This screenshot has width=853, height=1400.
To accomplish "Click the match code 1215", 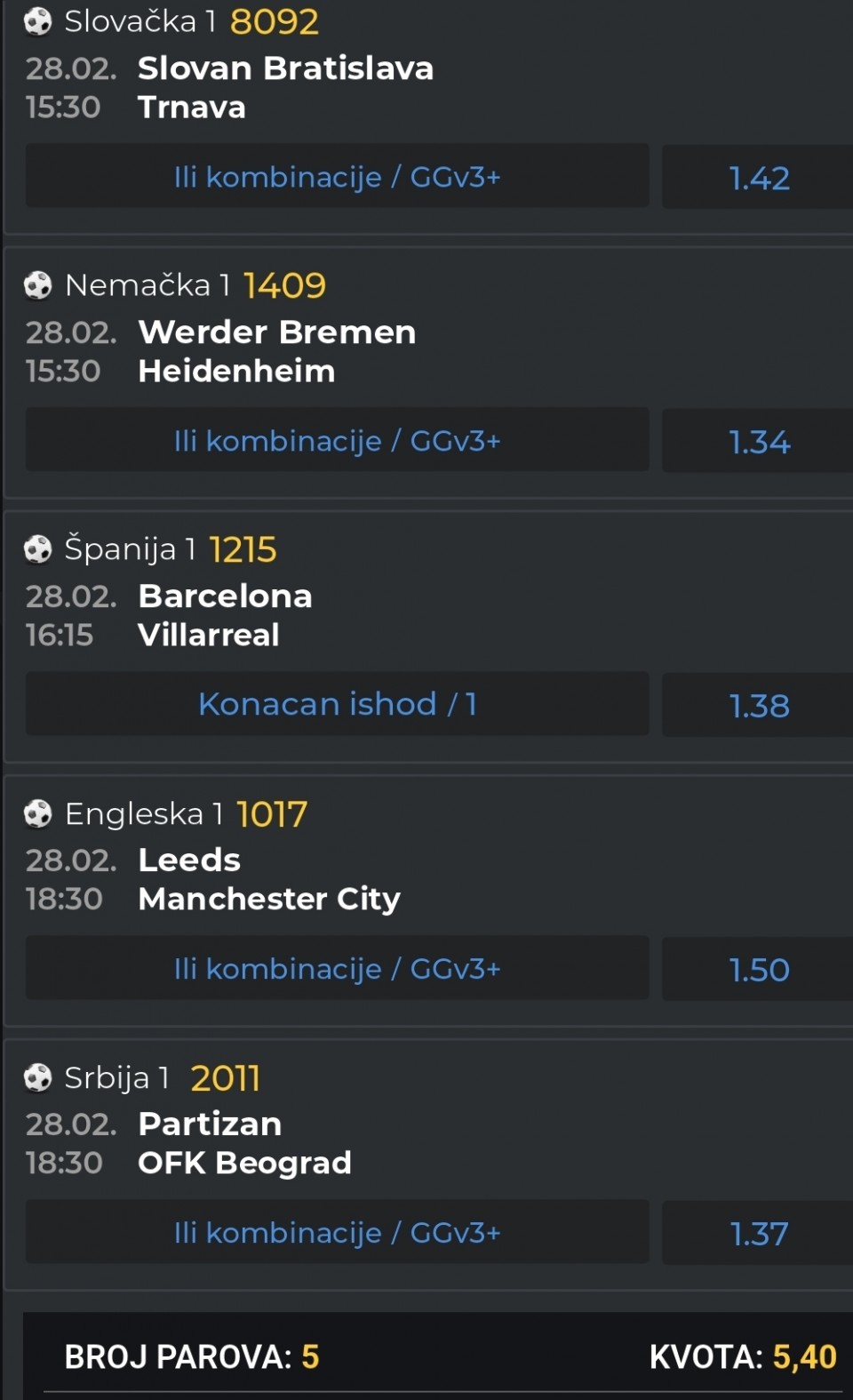I will [243, 550].
